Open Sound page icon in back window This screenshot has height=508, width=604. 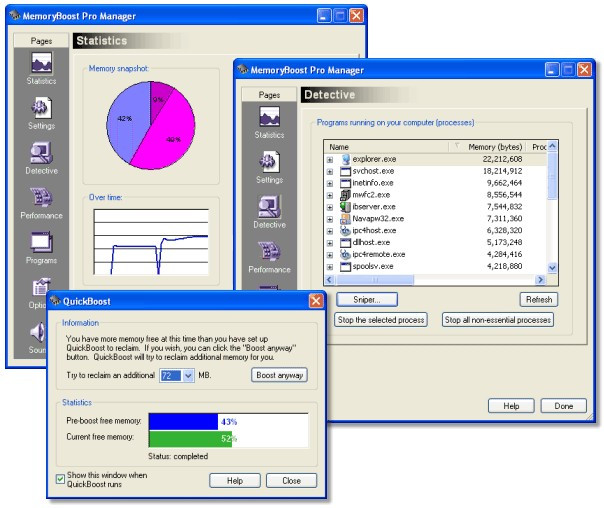coord(37,333)
